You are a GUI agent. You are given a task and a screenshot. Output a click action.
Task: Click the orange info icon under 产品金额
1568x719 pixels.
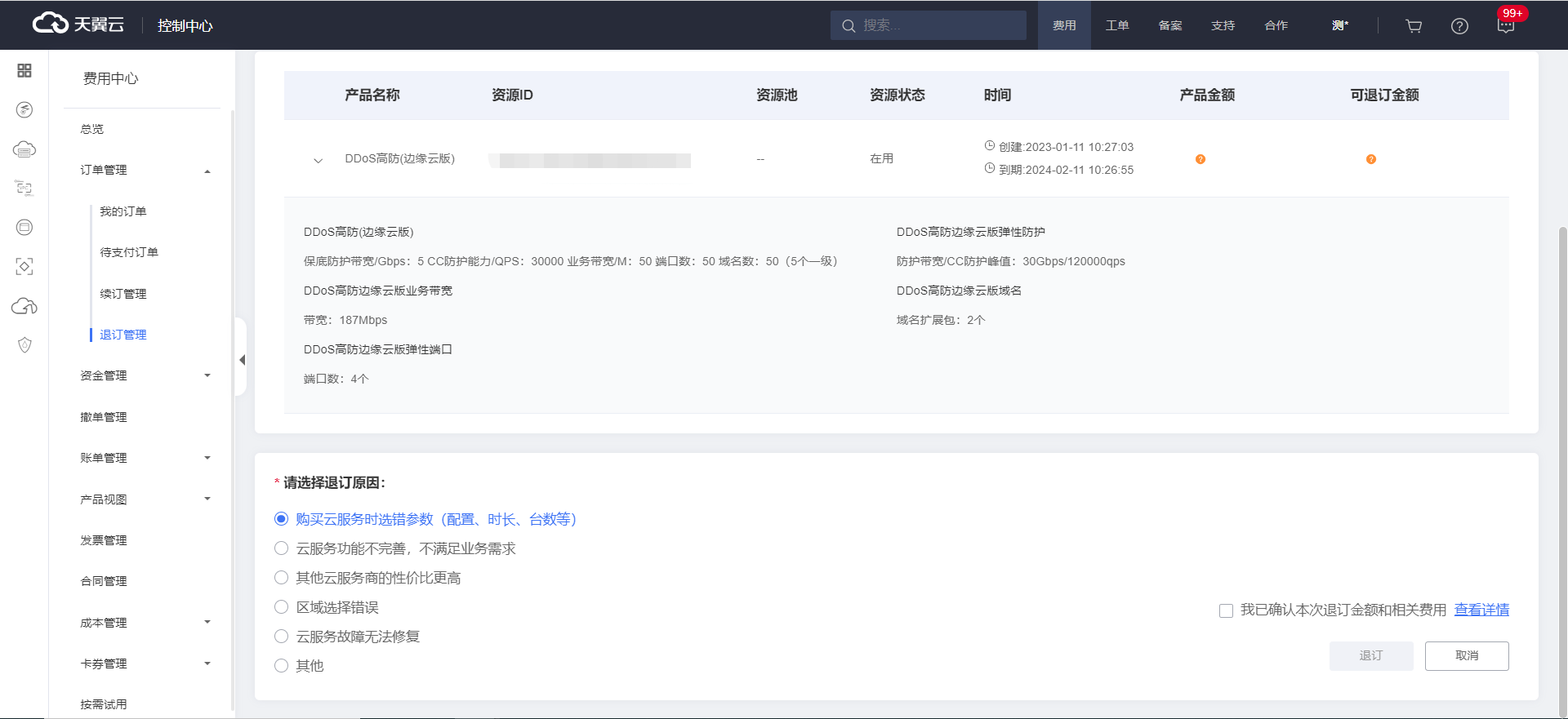coord(1200,159)
